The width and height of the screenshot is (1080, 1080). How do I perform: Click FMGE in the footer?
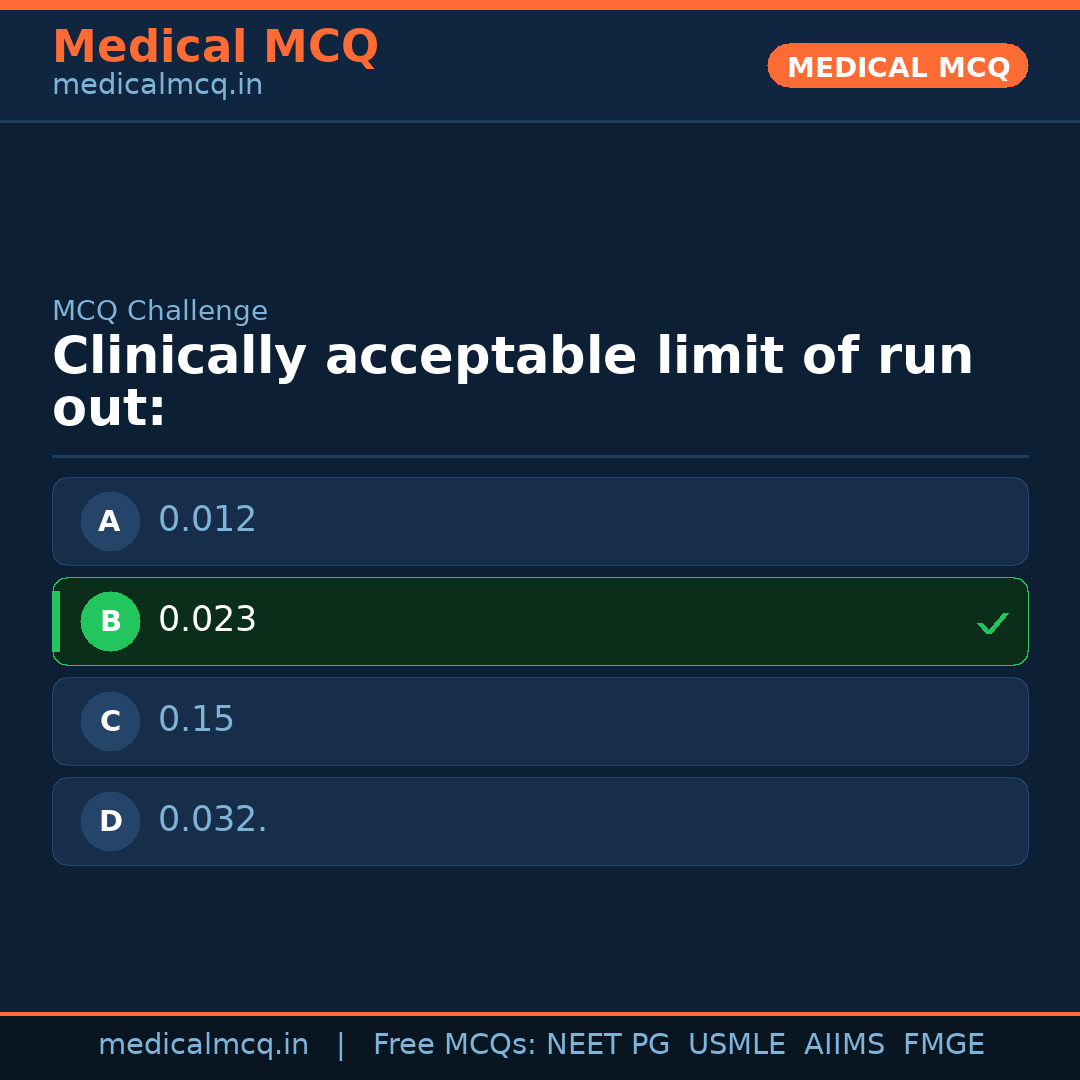tap(943, 1045)
